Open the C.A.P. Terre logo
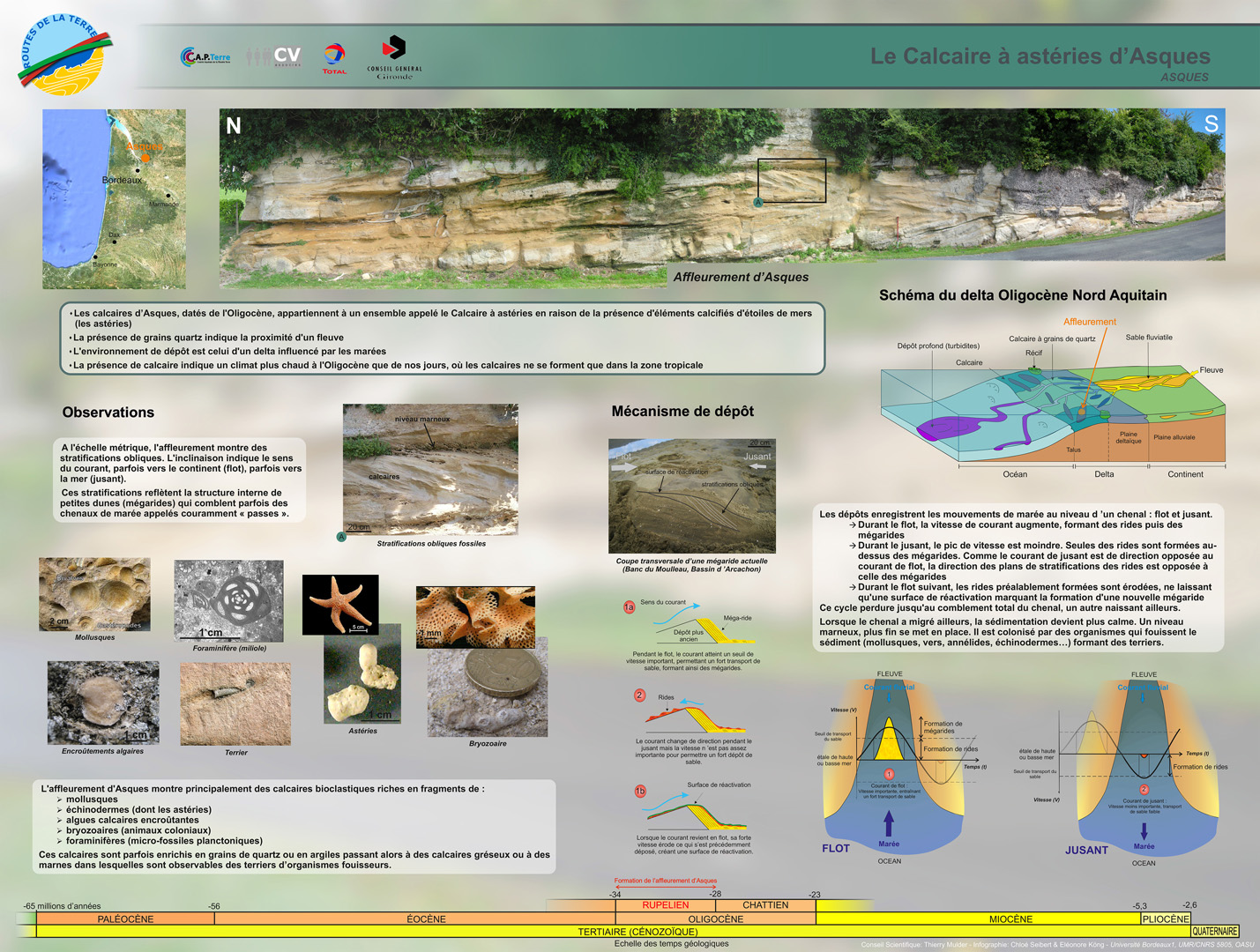Viewport: 1260px width, 952px height. (x=205, y=56)
